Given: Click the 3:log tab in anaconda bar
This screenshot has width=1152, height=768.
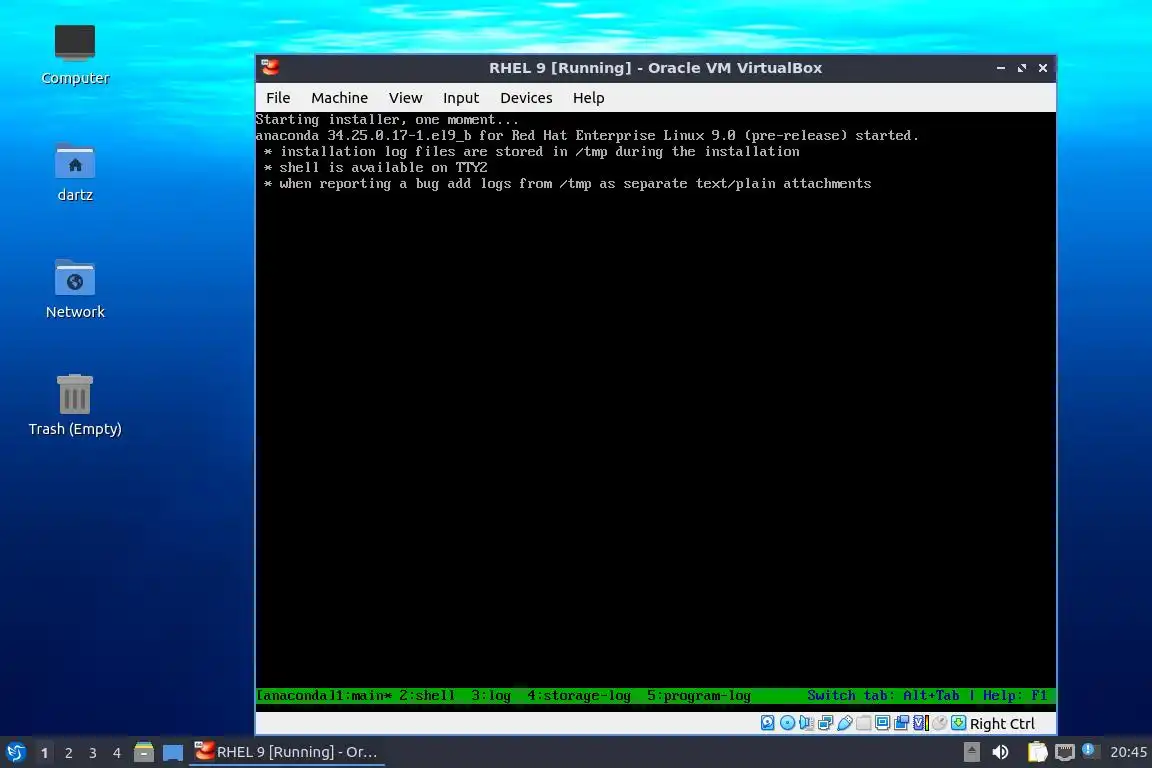Looking at the screenshot, I should tap(491, 695).
